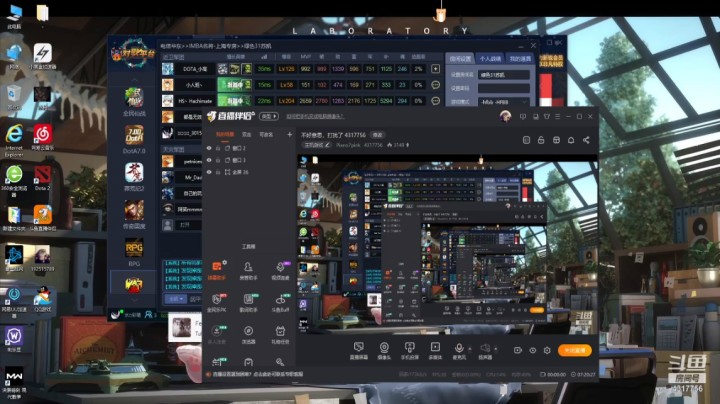This screenshot has height=404, width=720.
Task: Add webcam source in bottom toolbar
Action: coord(384,350)
